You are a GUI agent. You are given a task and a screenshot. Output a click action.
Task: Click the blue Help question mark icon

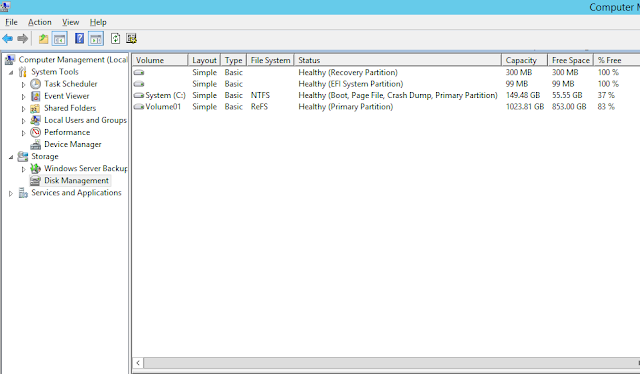pyautogui.click(x=80, y=39)
